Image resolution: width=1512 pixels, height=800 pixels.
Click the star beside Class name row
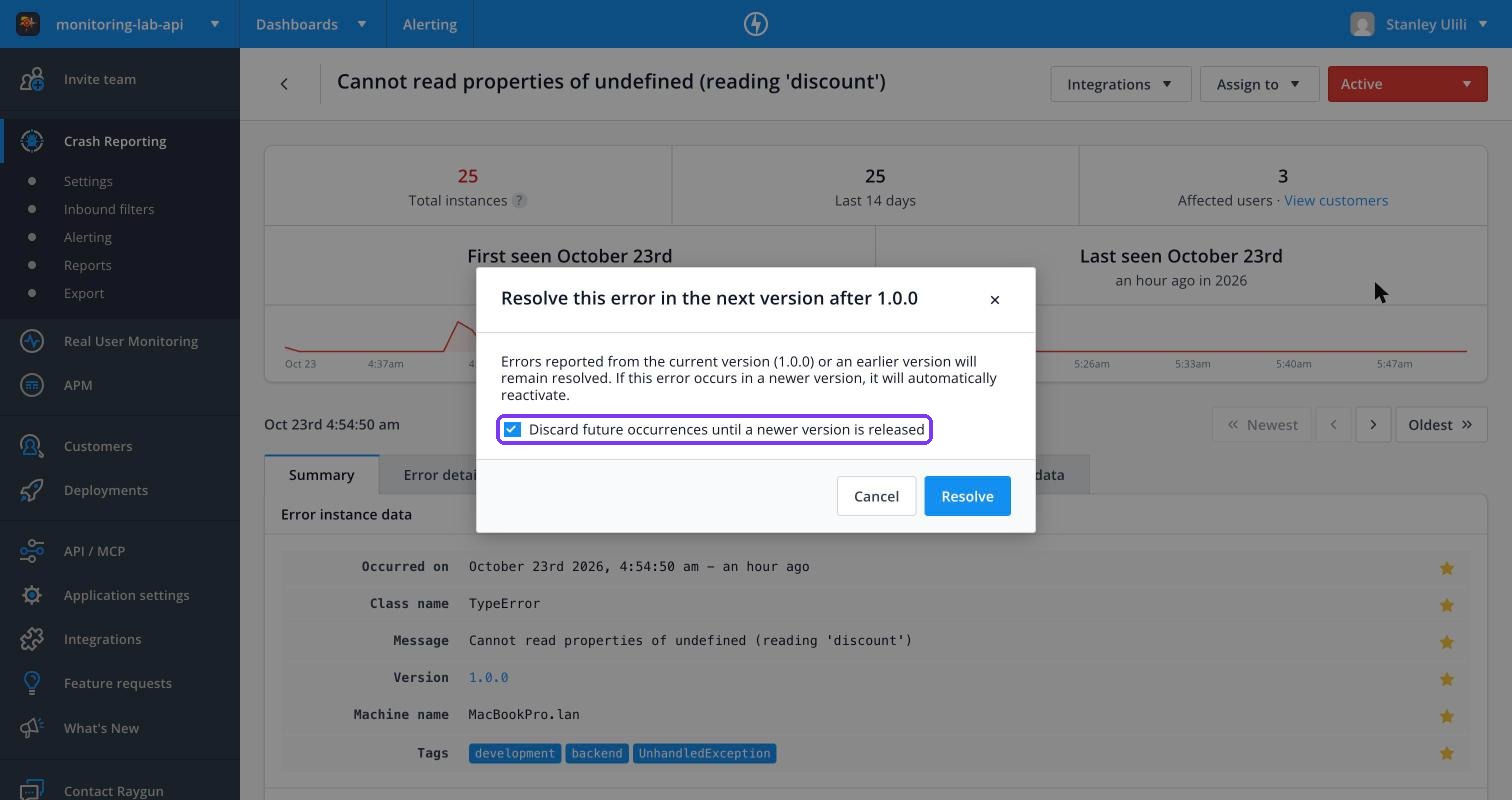(x=1446, y=605)
